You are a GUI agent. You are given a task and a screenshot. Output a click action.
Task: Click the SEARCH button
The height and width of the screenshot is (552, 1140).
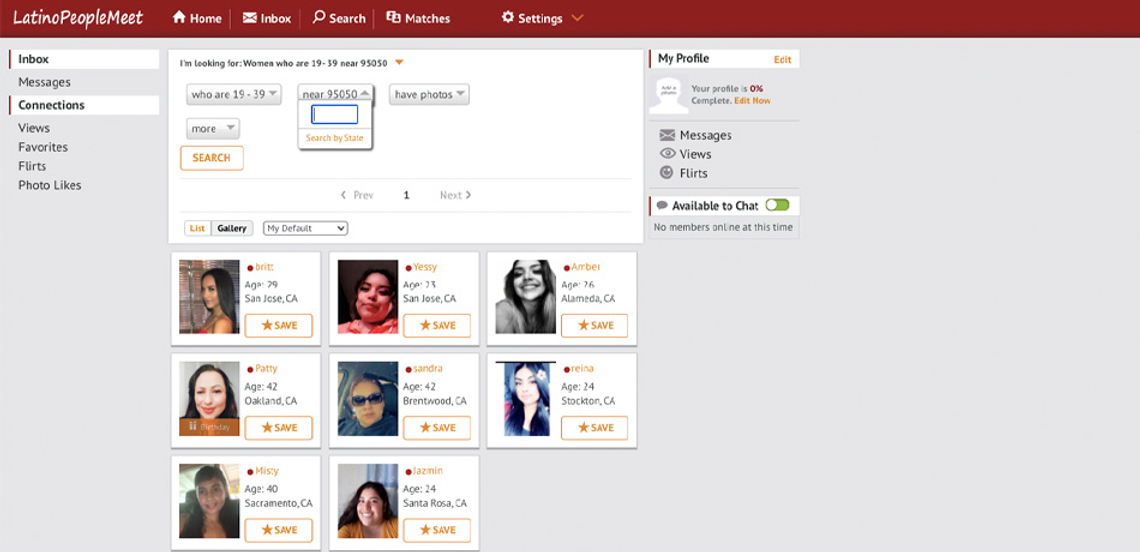point(212,158)
